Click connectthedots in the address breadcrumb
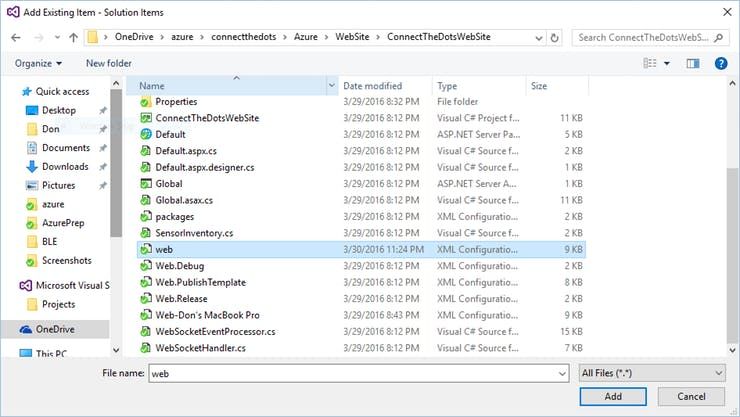The image size is (740, 417). pos(244,37)
